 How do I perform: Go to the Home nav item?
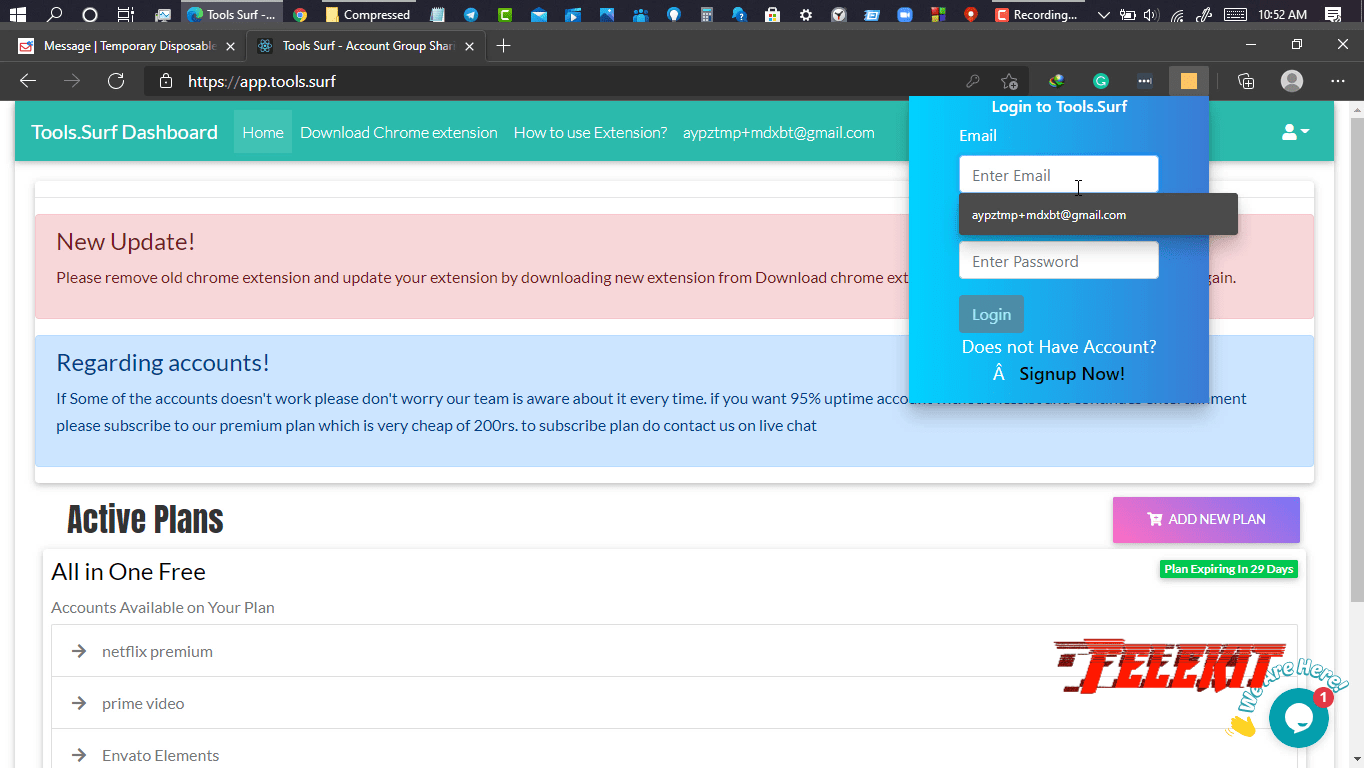pyautogui.click(x=263, y=132)
